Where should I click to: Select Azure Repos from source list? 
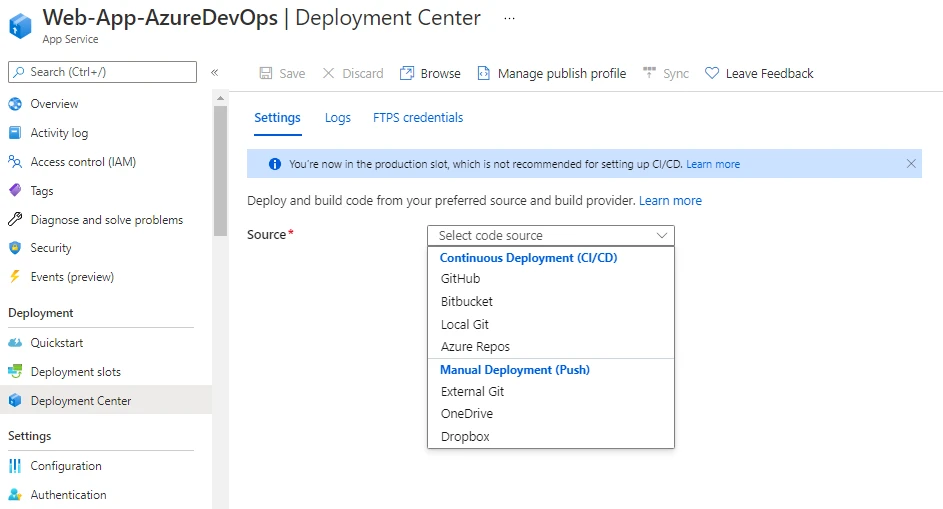click(x=475, y=347)
